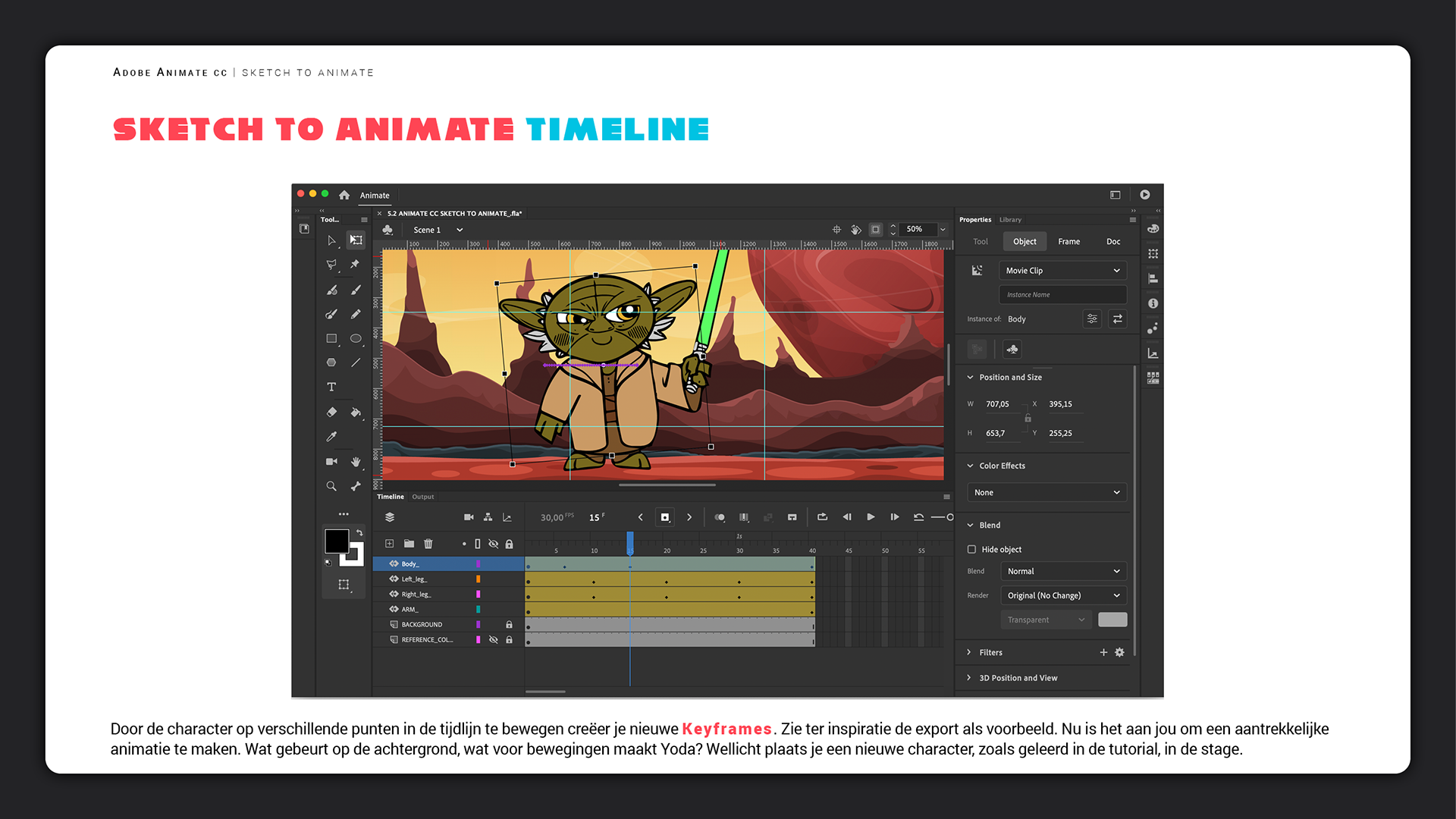The width and height of the screenshot is (1456, 819).
Task: Click the Swap symbol button next to Body
Action: click(1117, 319)
